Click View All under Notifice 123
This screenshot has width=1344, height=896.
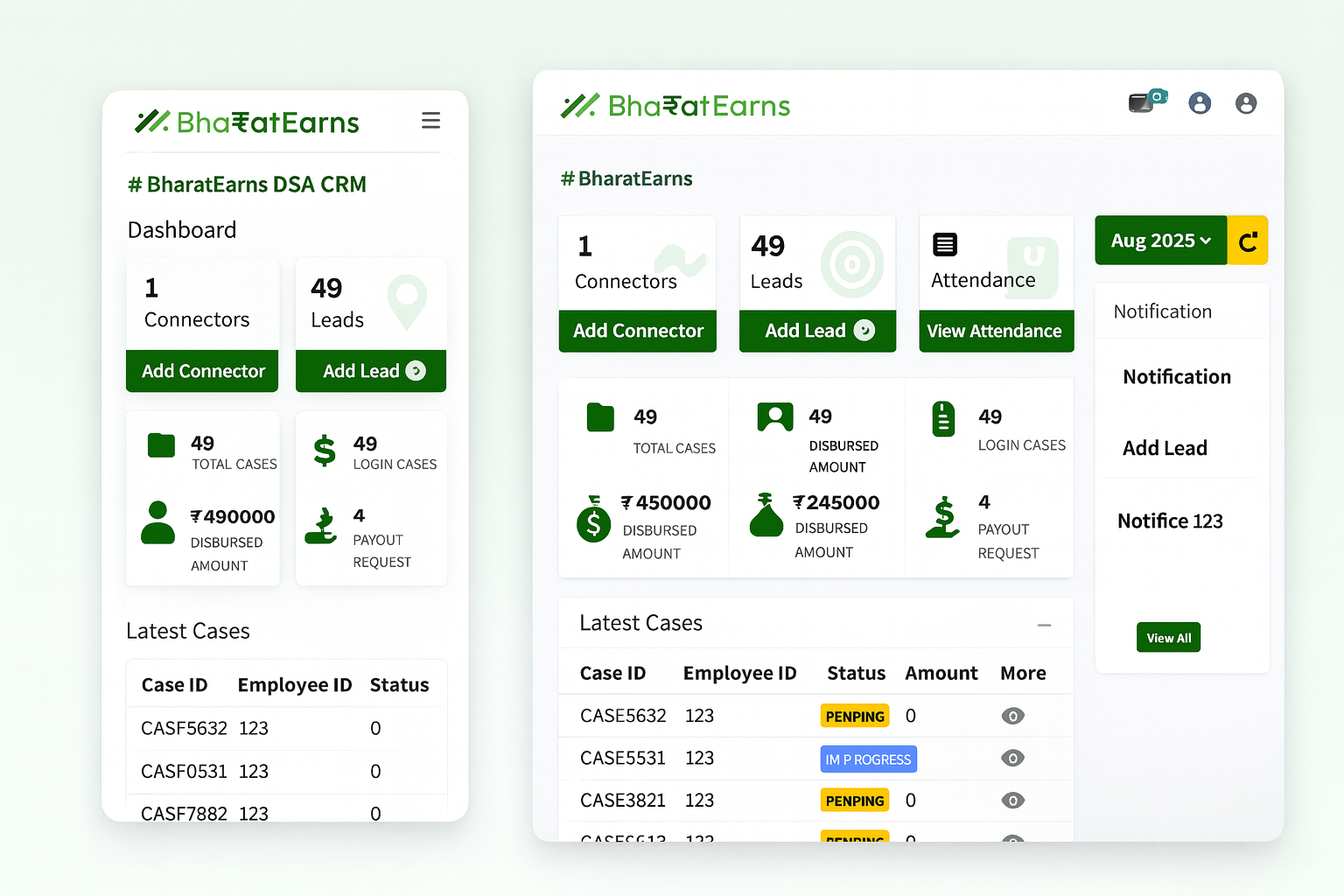(x=1168, y=637)
